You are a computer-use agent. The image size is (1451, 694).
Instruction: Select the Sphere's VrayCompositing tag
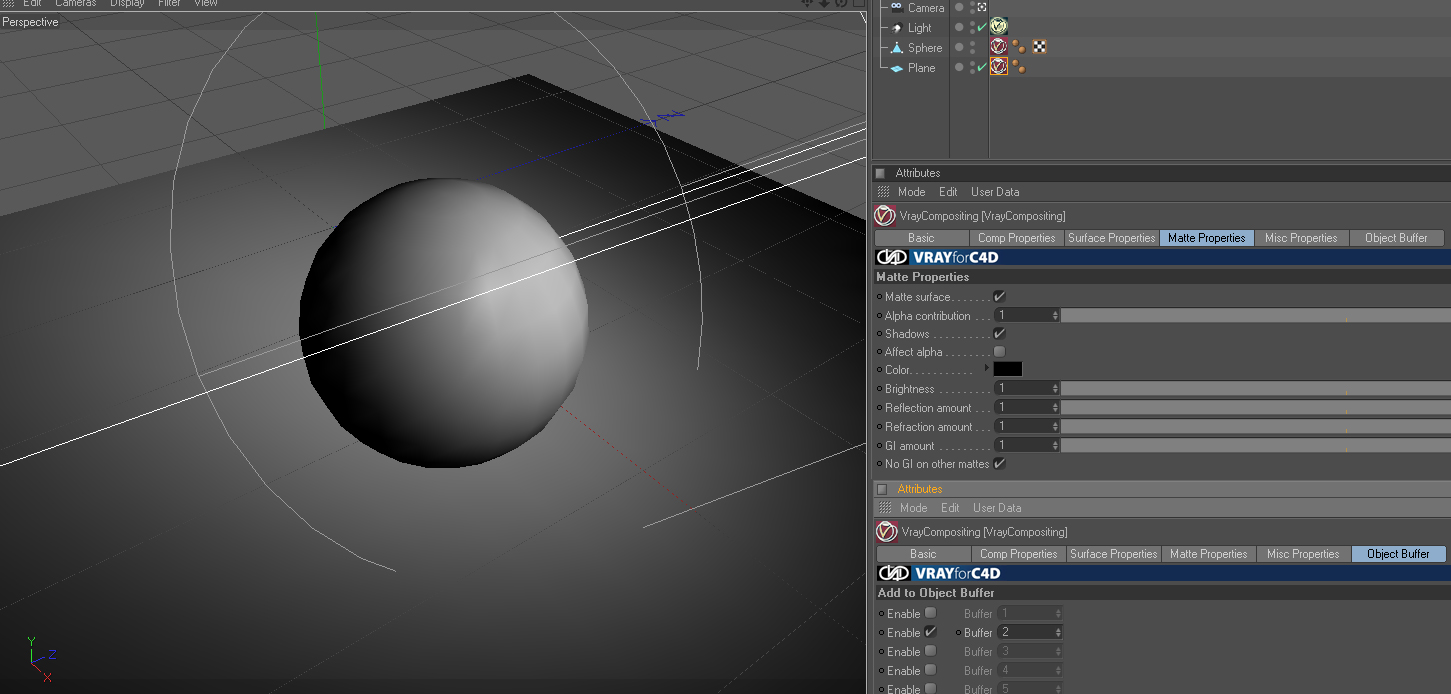[998, 47]
